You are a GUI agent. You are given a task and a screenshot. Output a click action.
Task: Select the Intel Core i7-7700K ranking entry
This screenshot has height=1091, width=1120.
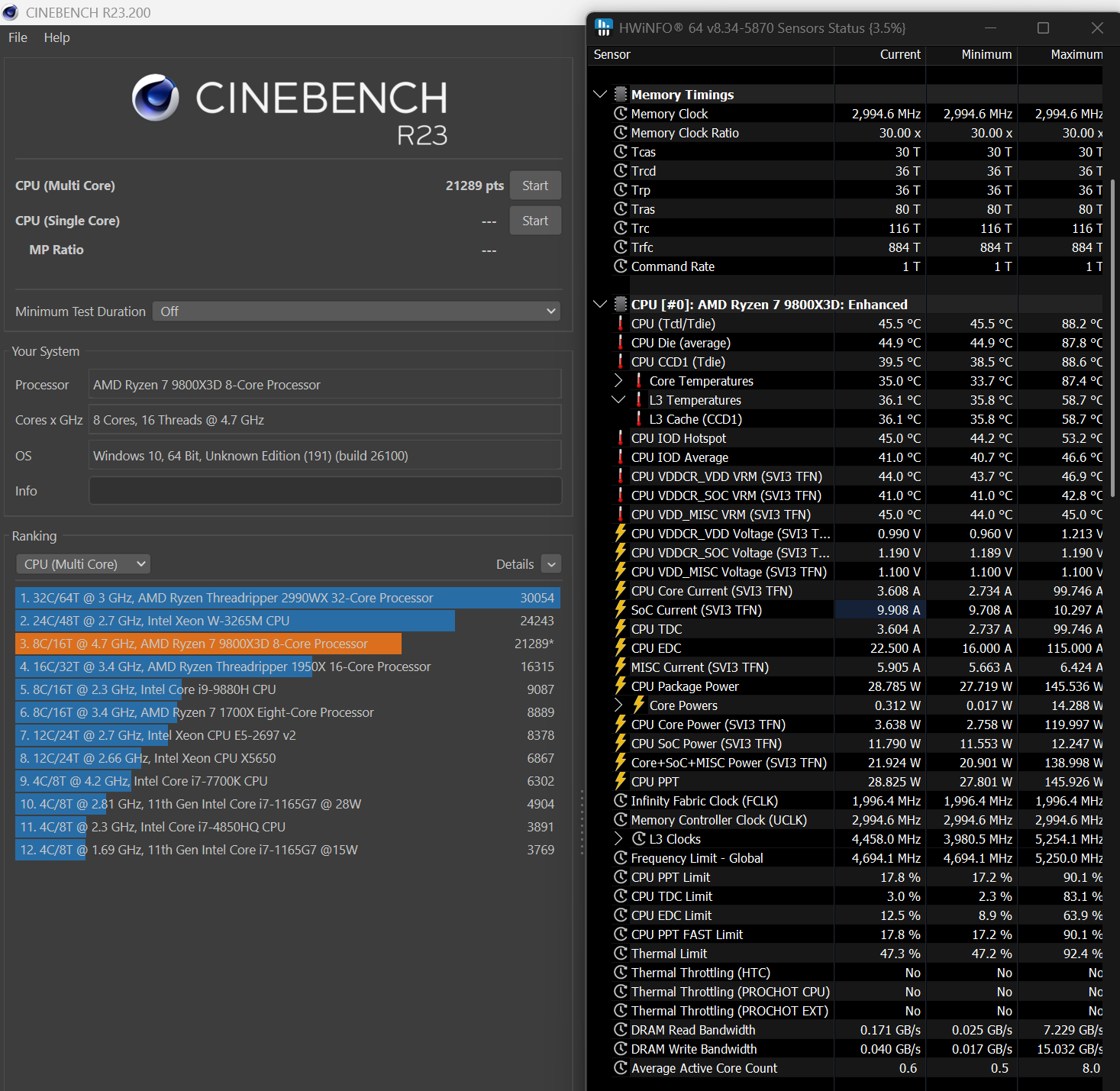[288, 781]
